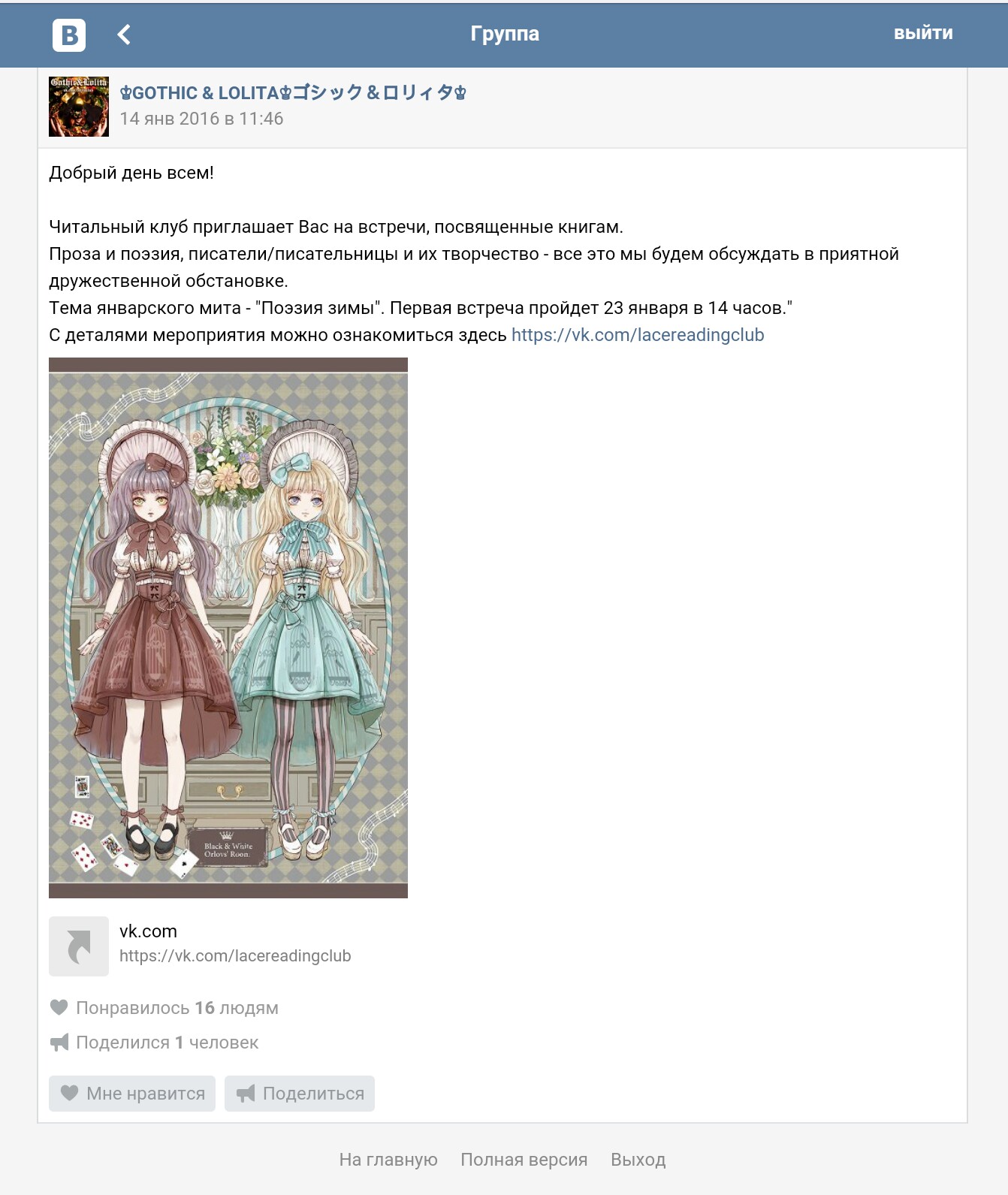Image resolution: width=1008 pixels, height=1195 pixels.
Task: Click the megaphone icon next to Поделился
Action: (x=59, y=1043)
